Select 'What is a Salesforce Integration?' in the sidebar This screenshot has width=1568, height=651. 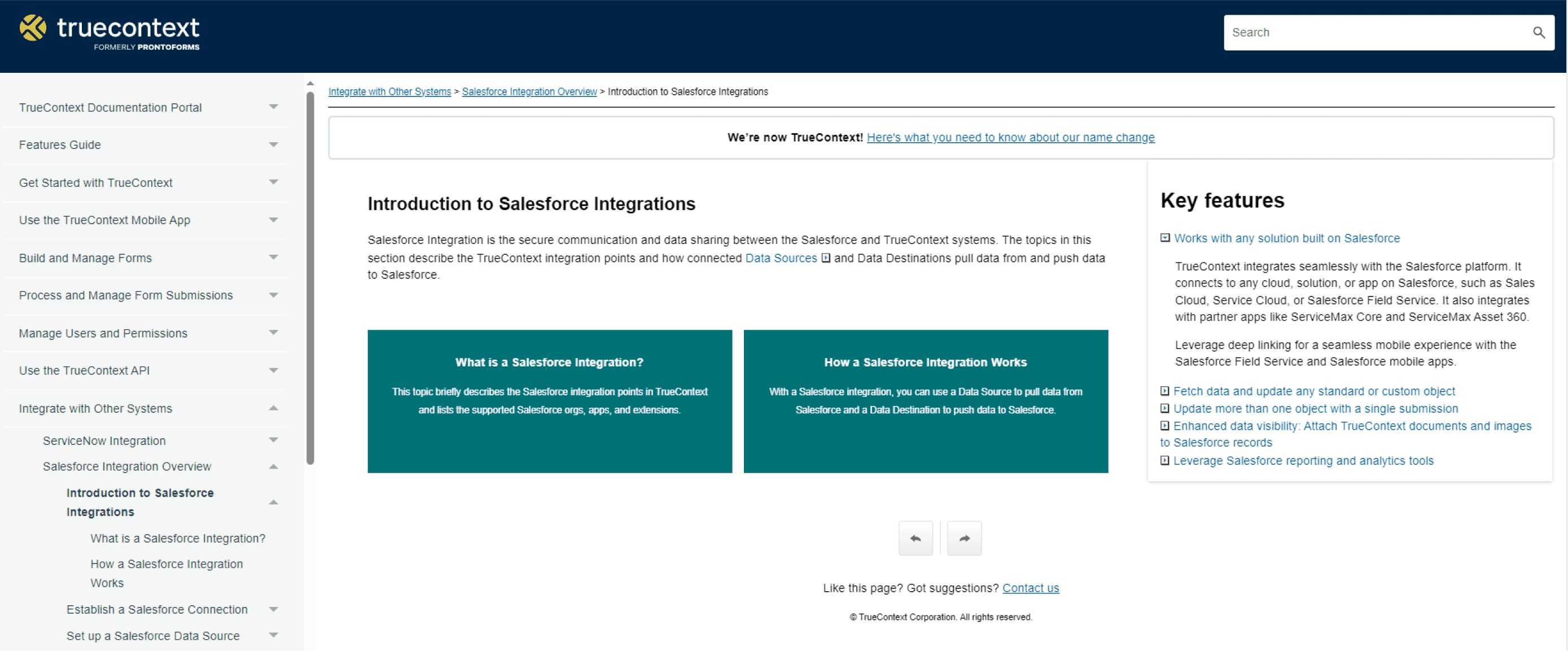[177, 538]
